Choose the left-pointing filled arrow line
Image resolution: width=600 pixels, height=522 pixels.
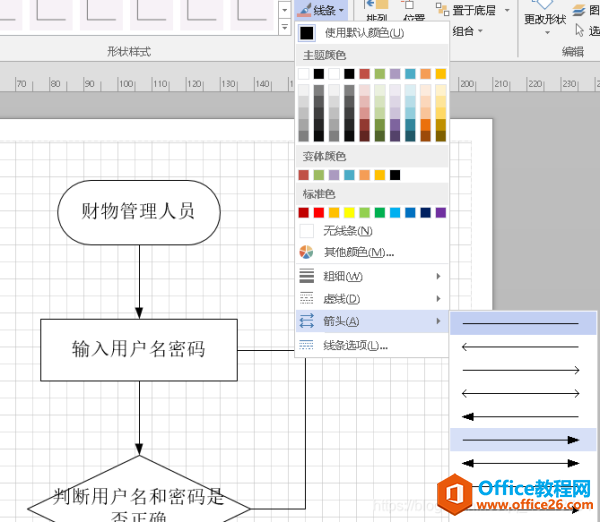(520, 416)
